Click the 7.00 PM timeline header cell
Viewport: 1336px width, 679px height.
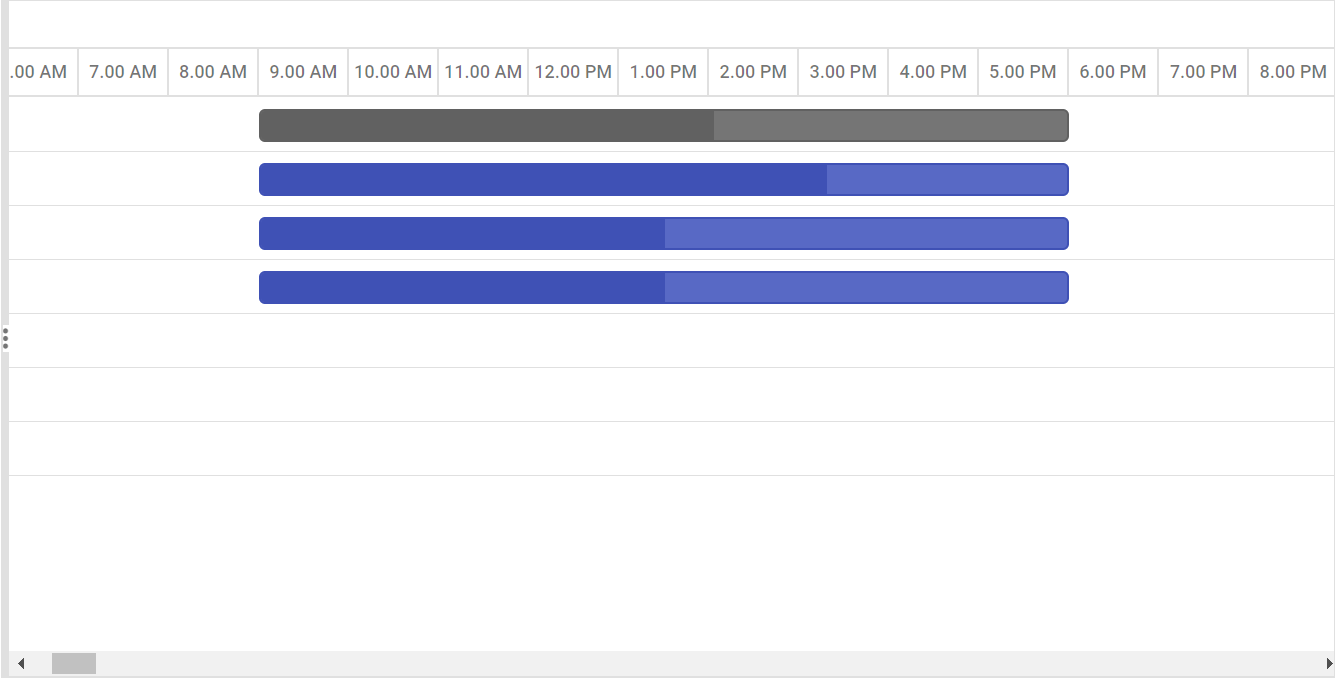click(1203, 72)
